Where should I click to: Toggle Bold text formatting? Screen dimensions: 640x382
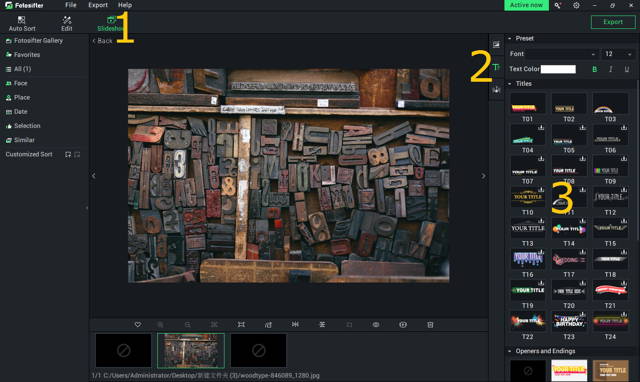[594, 69]
